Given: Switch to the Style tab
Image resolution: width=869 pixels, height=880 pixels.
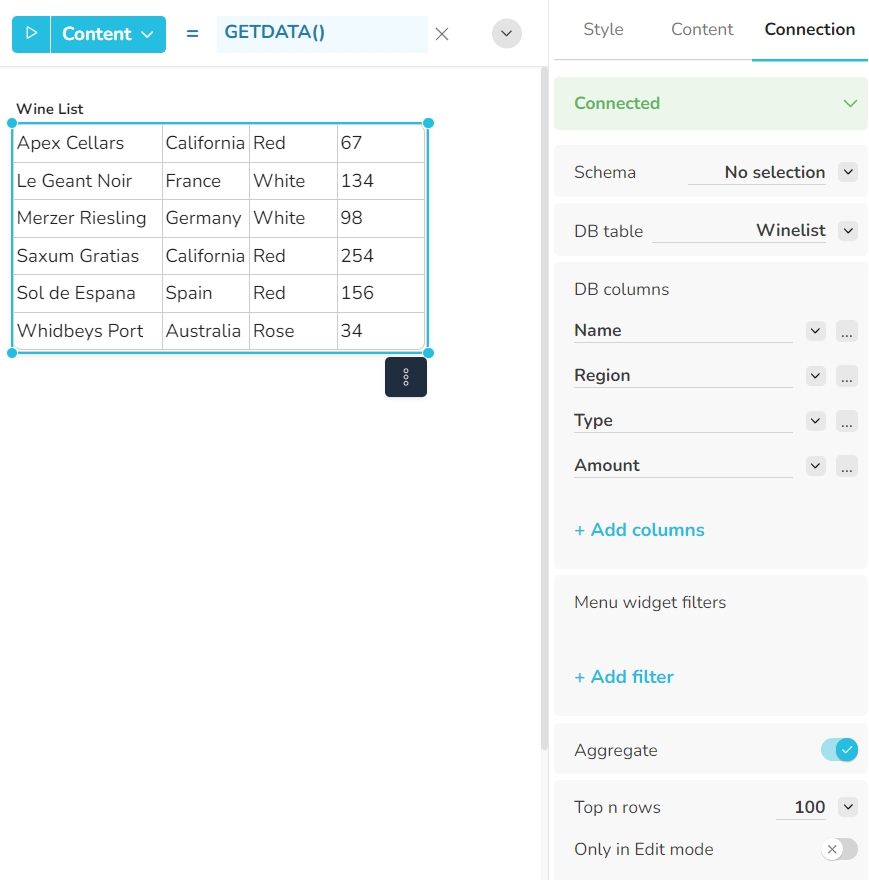Looking at the screenshot, I should pyautogui.click(x=603, y=30).
